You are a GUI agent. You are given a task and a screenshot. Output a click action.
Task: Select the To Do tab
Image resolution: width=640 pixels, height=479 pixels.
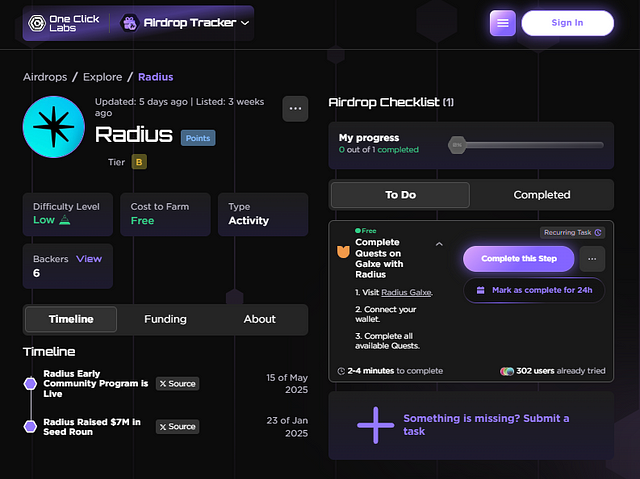(x=400, y=195)
